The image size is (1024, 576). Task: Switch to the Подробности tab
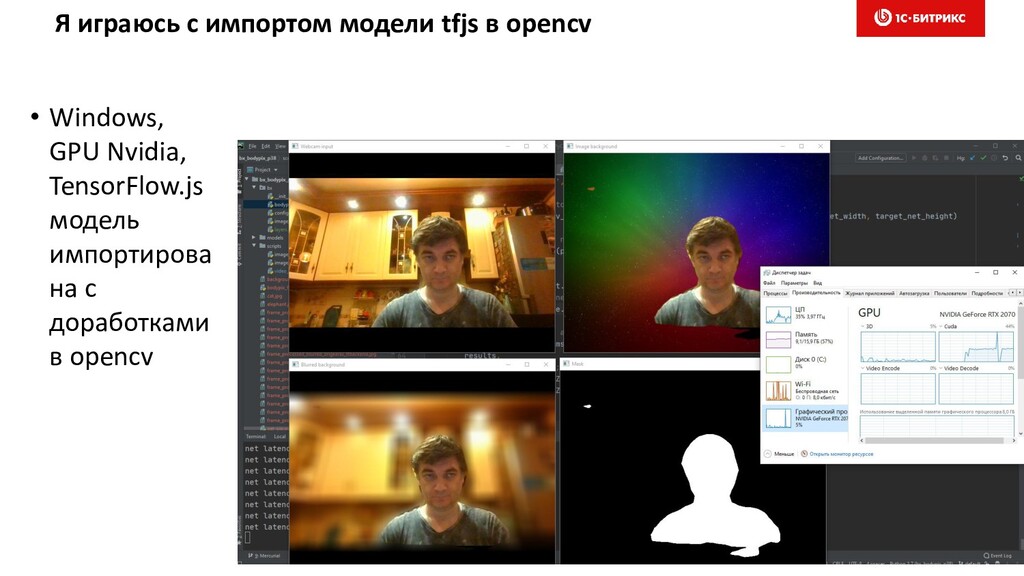tap(987, 293)
